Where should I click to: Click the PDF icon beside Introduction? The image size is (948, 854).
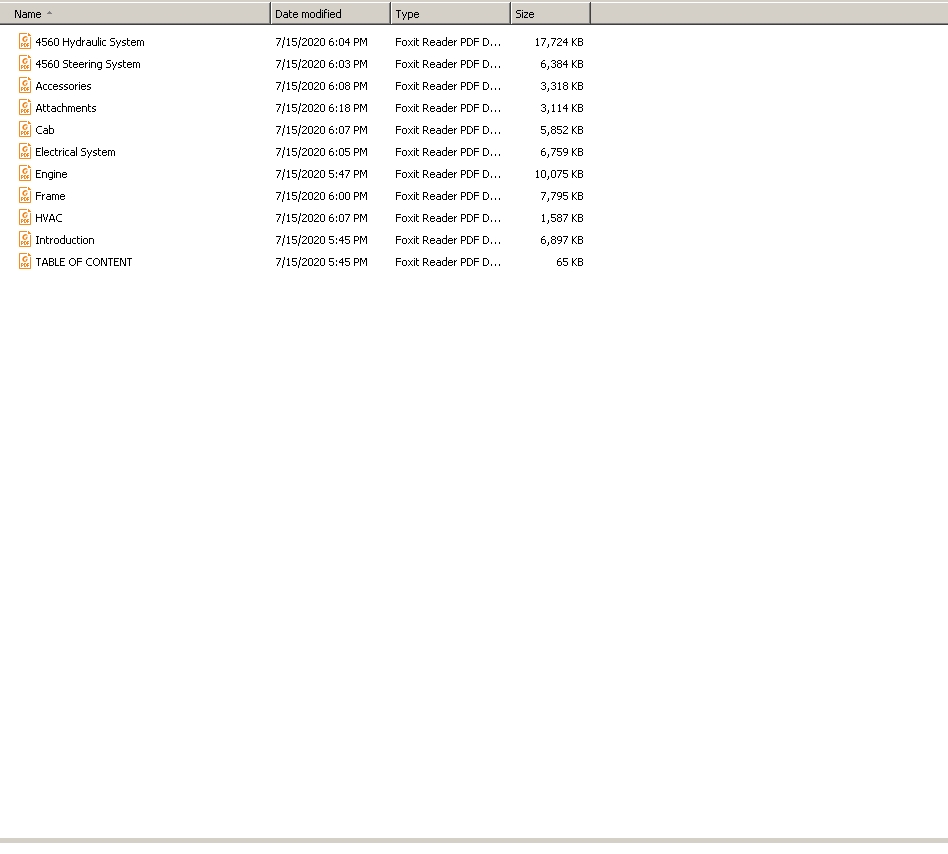[25, 239]
